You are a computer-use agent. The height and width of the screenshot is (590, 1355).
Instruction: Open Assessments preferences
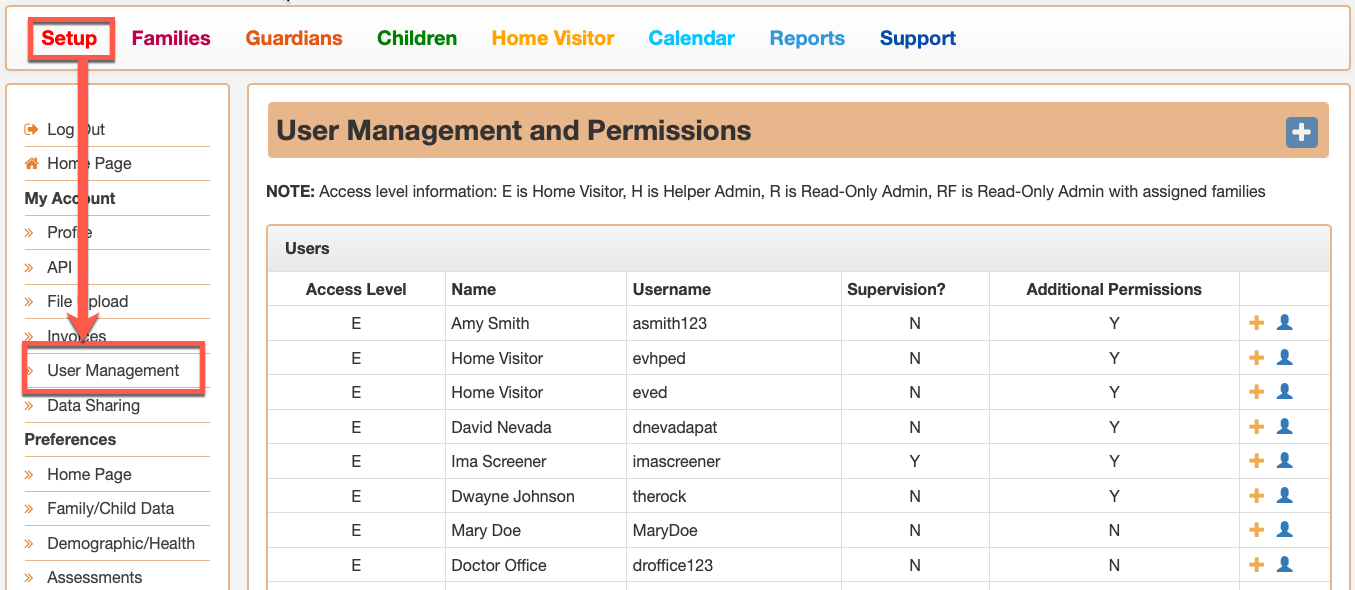point(95,577)
